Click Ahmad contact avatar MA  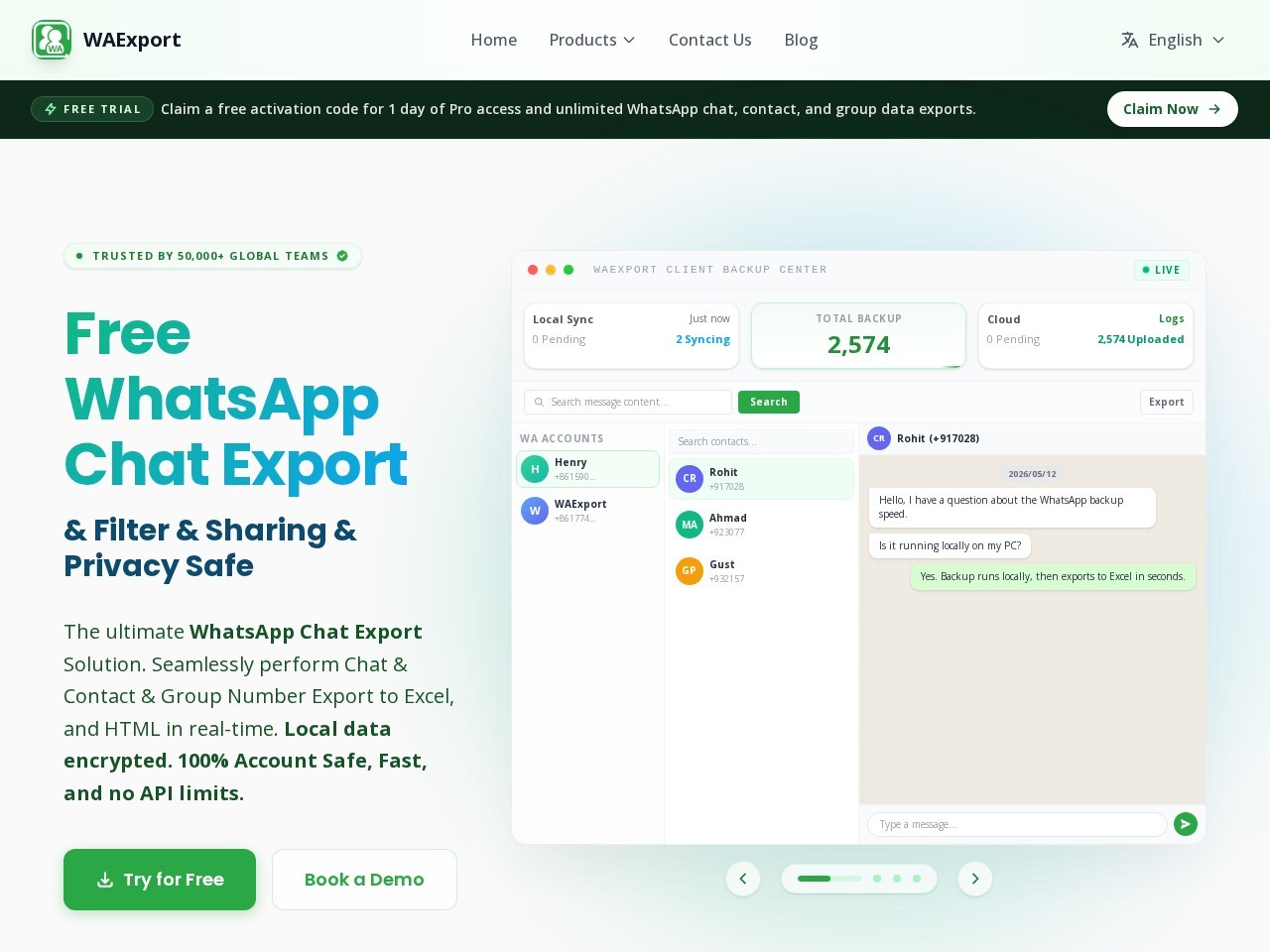[x=690, y=525]
